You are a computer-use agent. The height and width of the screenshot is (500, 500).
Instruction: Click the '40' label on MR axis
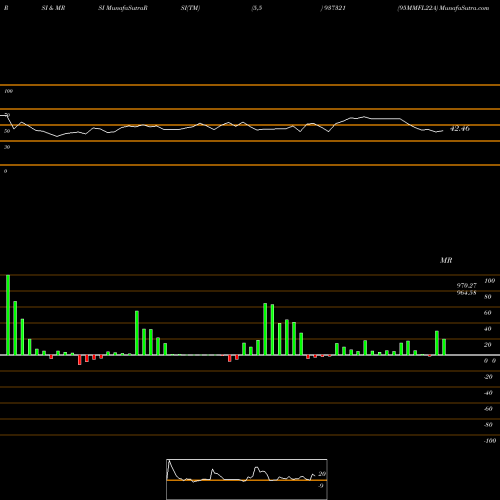coord(488,329)
